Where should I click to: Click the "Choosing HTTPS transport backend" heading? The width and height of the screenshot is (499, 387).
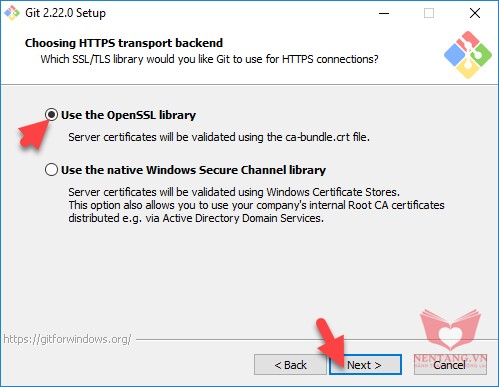(124, 43)
